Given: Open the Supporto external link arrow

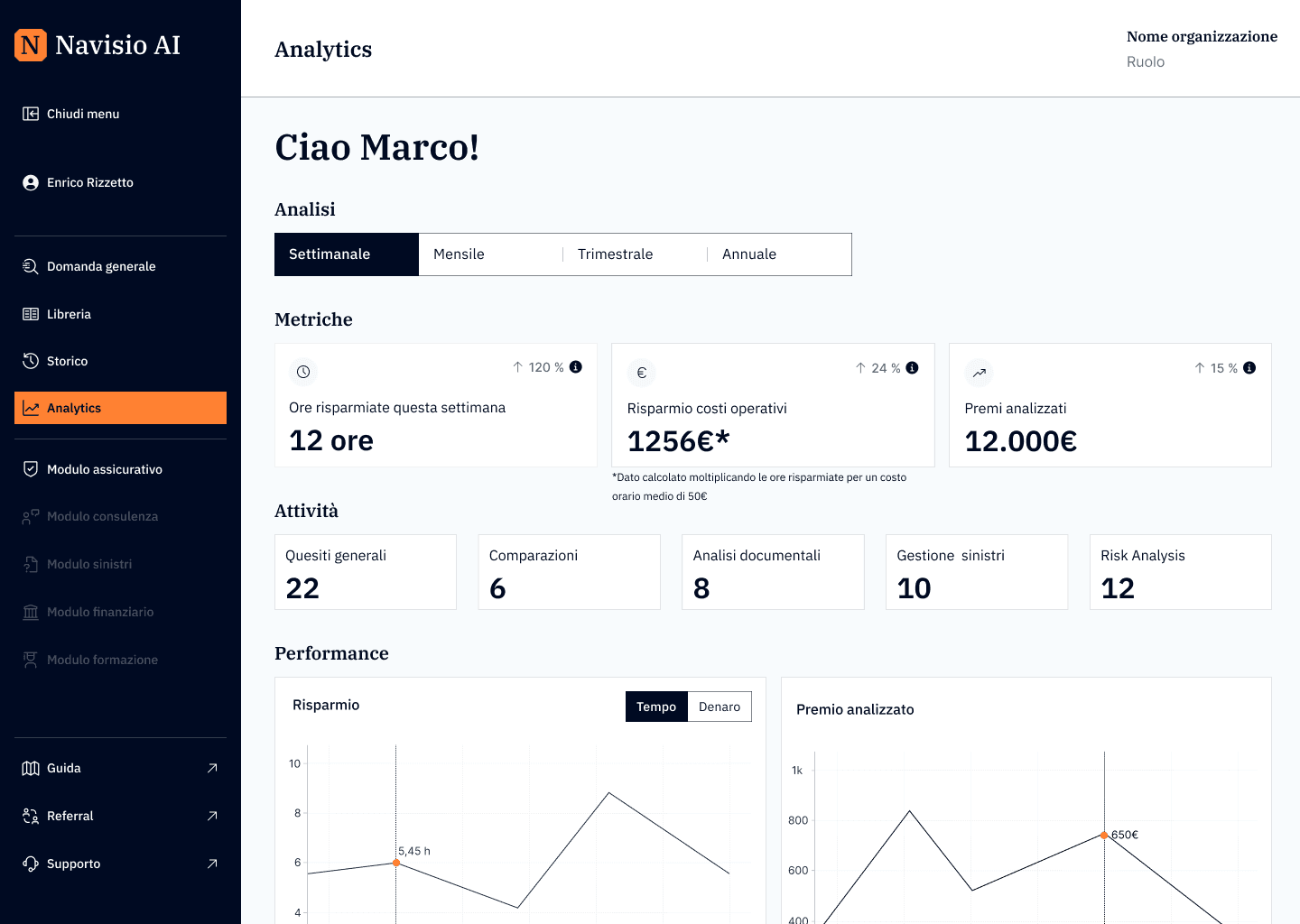Looking at the screenshot, I should [213, 864].
